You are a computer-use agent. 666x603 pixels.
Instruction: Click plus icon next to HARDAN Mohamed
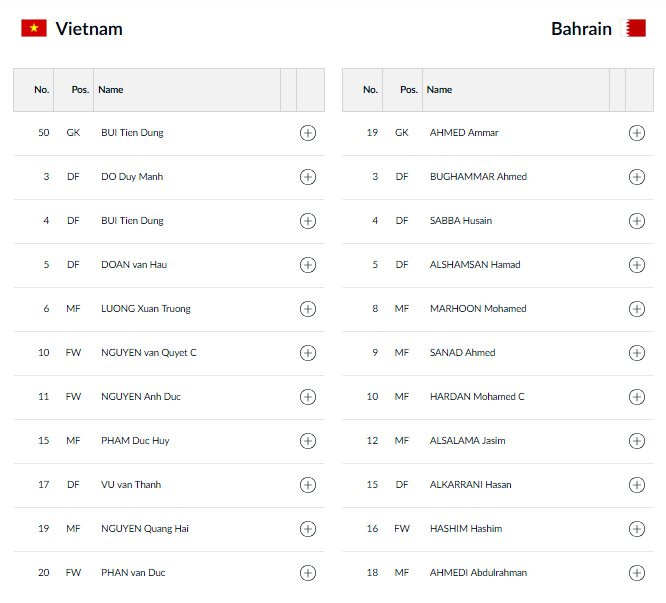pyautogui.click(x=637, y=397)
